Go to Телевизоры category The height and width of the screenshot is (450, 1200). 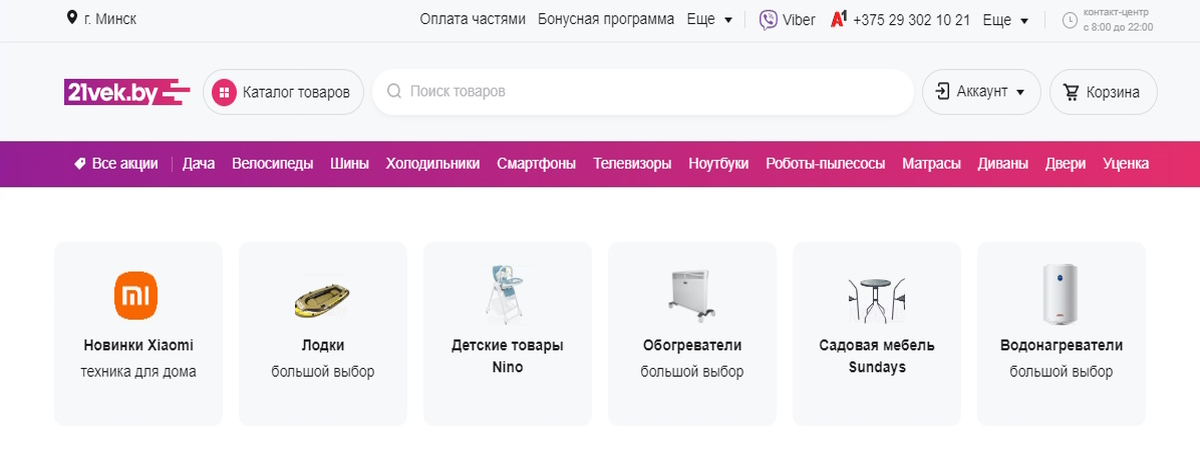(632, 164)
